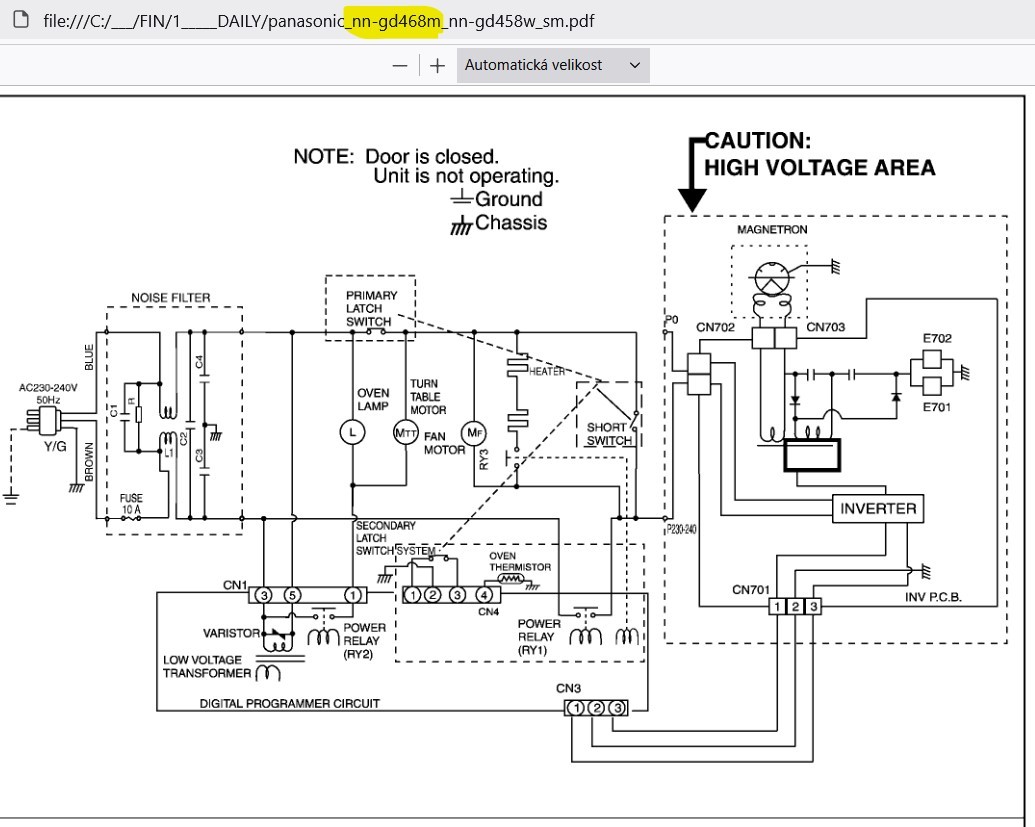Click the oven lamp L circle symbol
The height and width of the screenshot is (827, 1035).
[352, 432]
